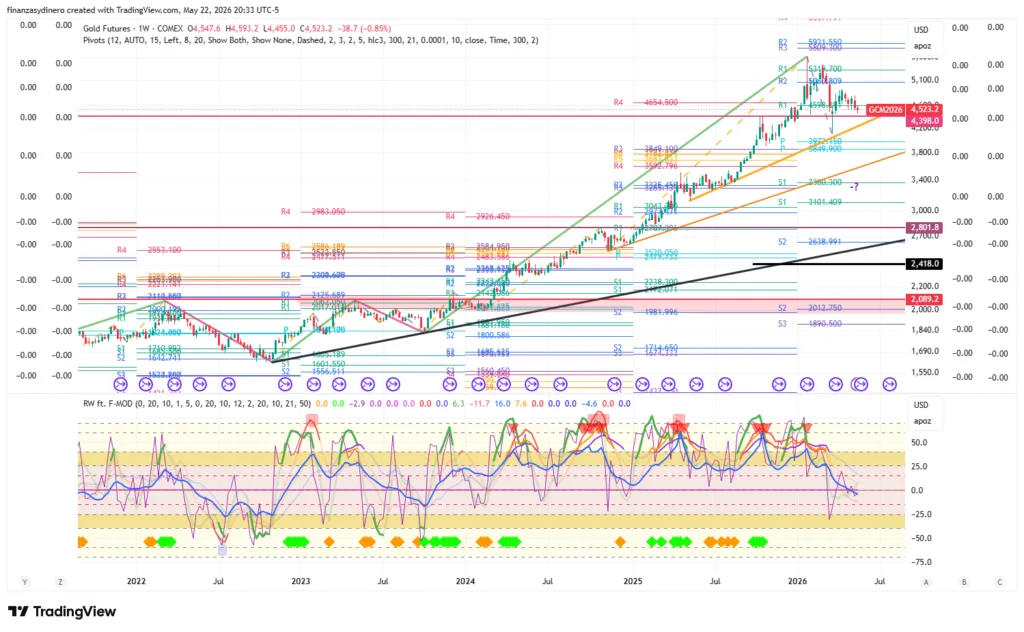Click the red 2,089.2 price level label

[924, 299]
